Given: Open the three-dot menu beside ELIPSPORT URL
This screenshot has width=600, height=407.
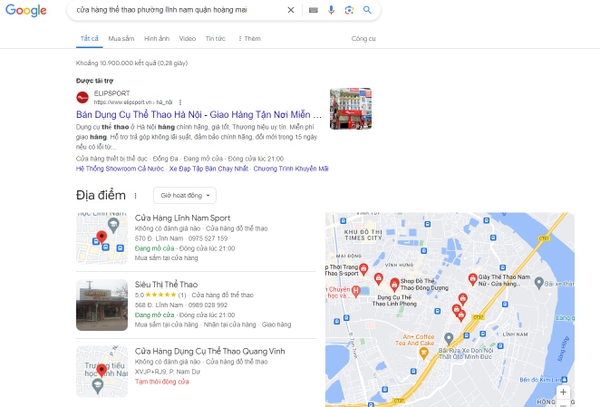Looking at the screenshot, I should click(180, 102).
